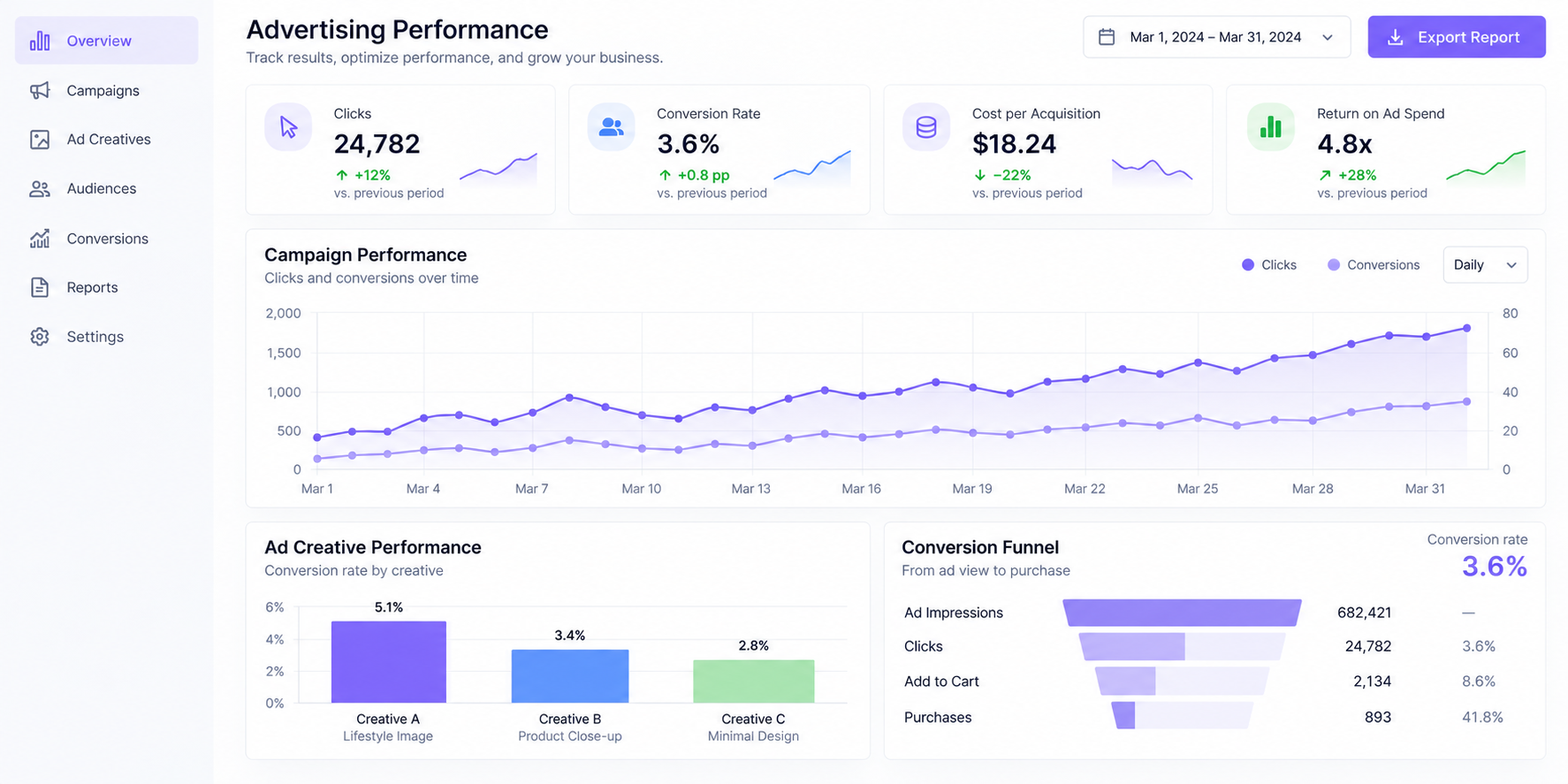Click the Return on Ad Spend sparkline
This screenshot has height=784, width=1568.
tap(1486, 167)
